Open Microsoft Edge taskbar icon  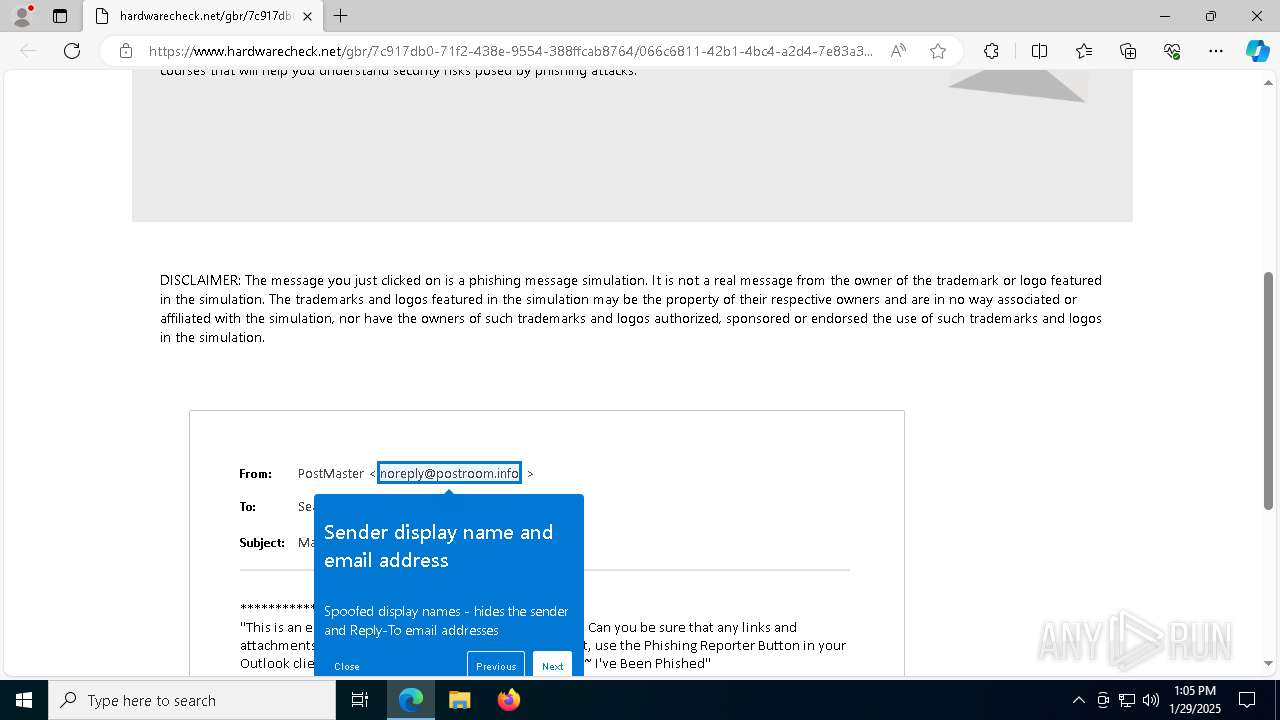click(x=411, y=700)
